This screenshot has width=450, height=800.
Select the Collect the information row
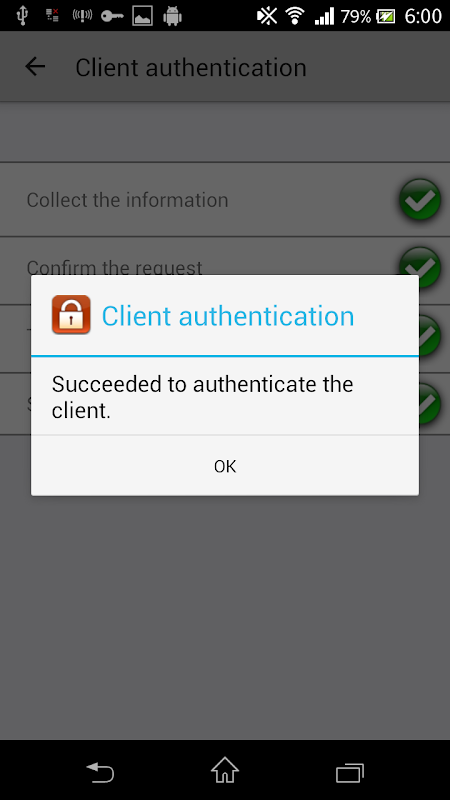tap(225, 199)
